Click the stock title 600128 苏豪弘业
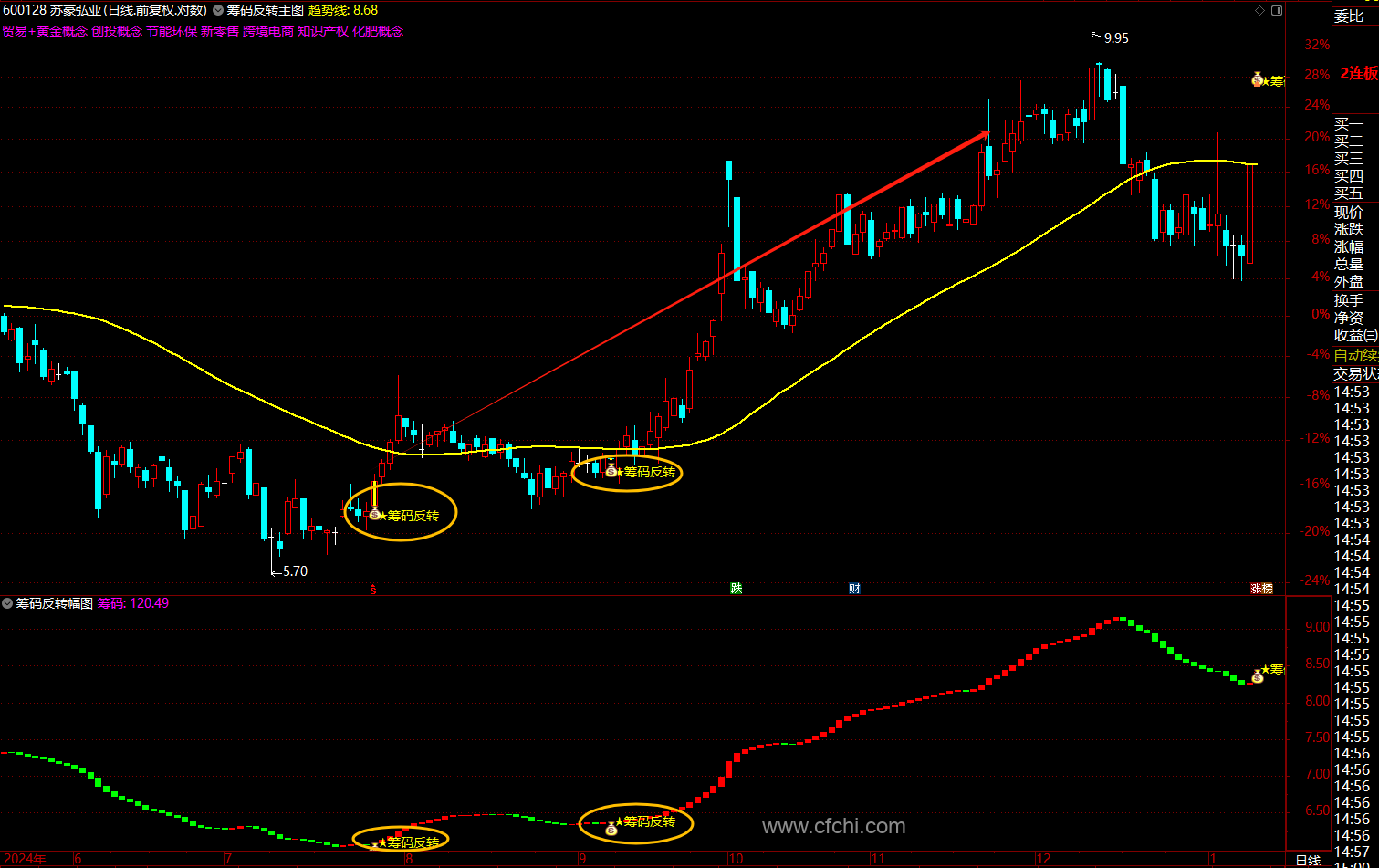 [52, 10]
